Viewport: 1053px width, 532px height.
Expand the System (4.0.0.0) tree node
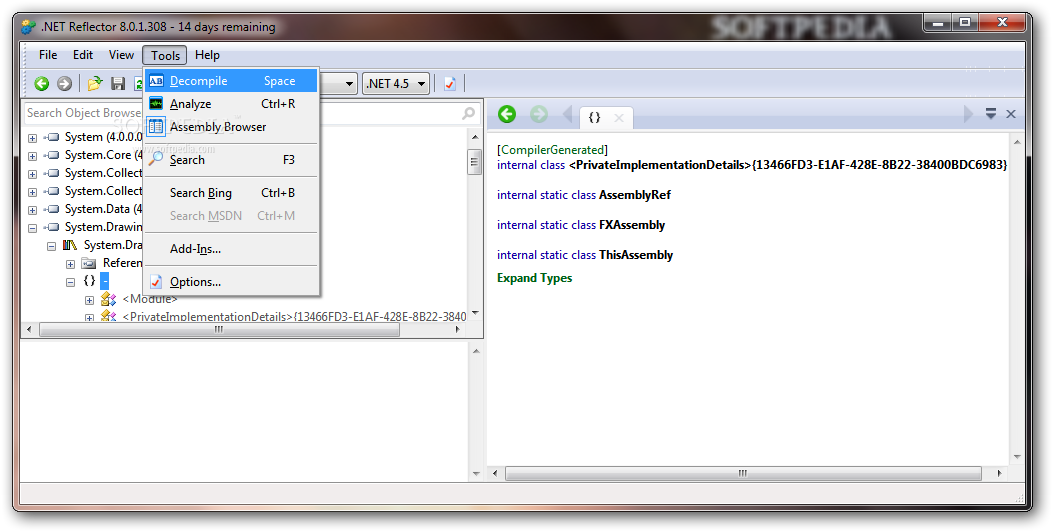32,138
